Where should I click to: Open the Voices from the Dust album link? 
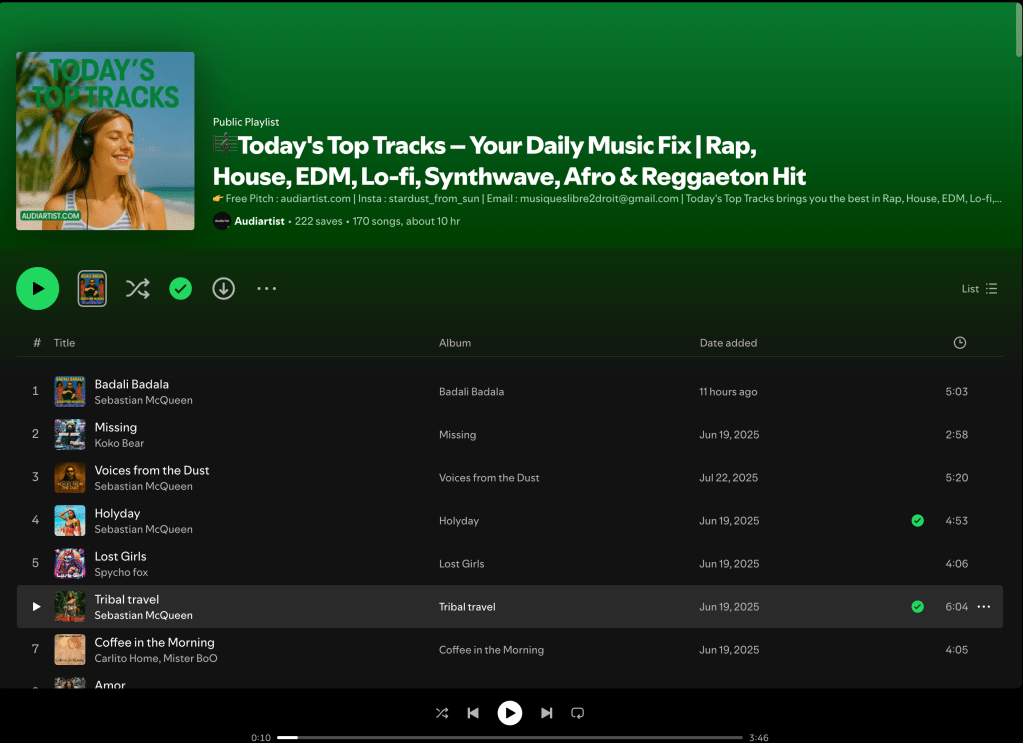(x=489, y=478)
